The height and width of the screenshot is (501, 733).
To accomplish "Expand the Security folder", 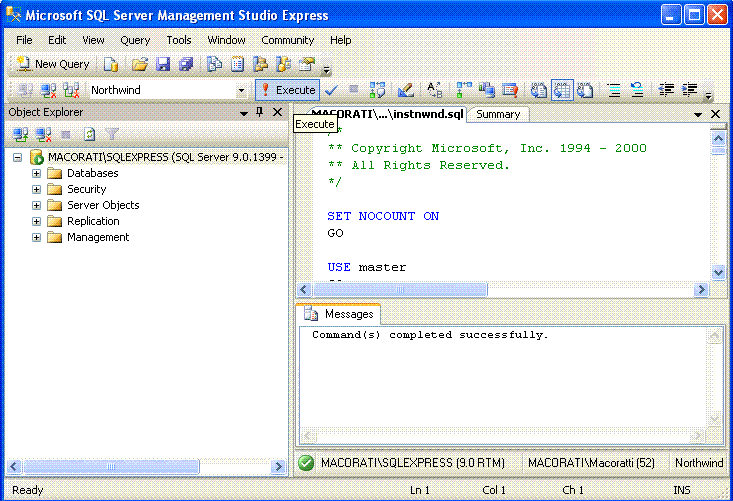I will [36, 189].
